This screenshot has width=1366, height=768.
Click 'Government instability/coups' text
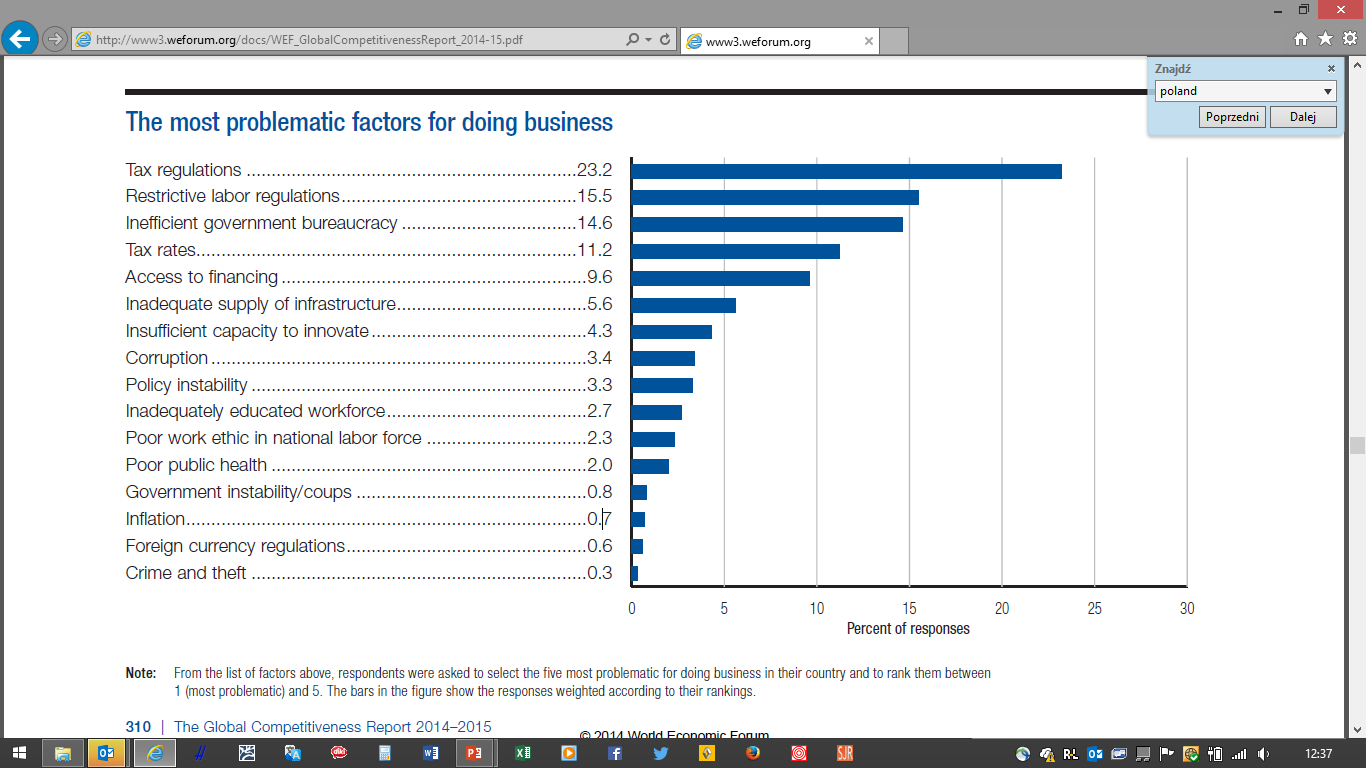(x=238, y=492)
